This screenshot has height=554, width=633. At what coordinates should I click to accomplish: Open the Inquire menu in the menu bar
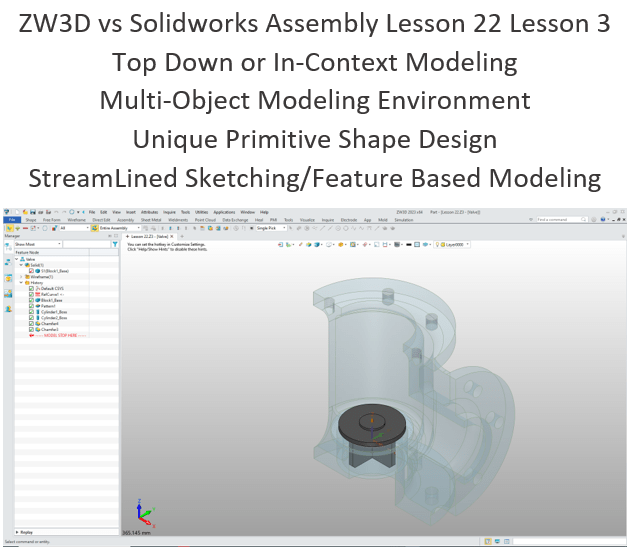click(x=175, y=212)
